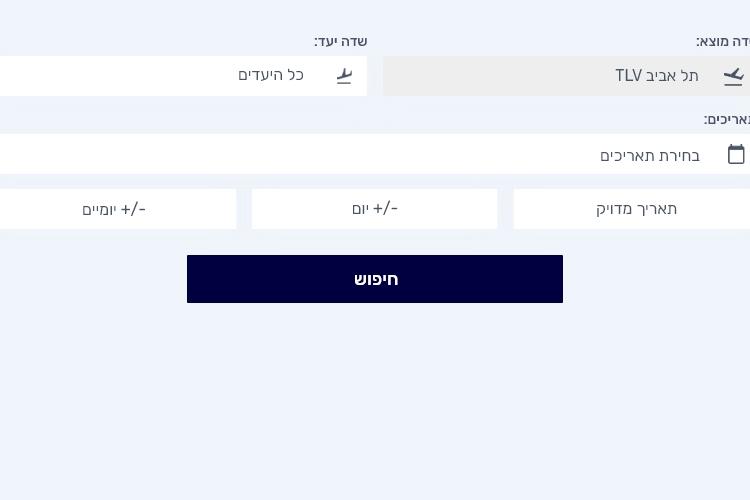
Task: Select the ‎+/- יום flexibility option
Action: (x=375, y=209)
